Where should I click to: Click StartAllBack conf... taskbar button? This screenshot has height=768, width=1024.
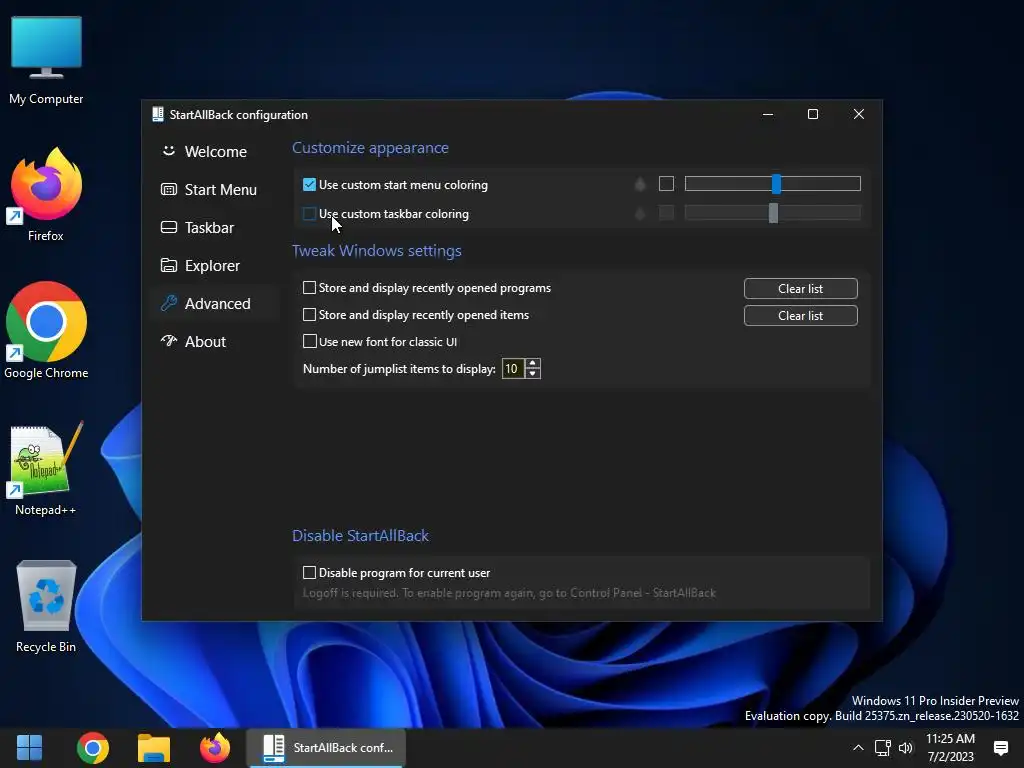(x=327, y=748)
